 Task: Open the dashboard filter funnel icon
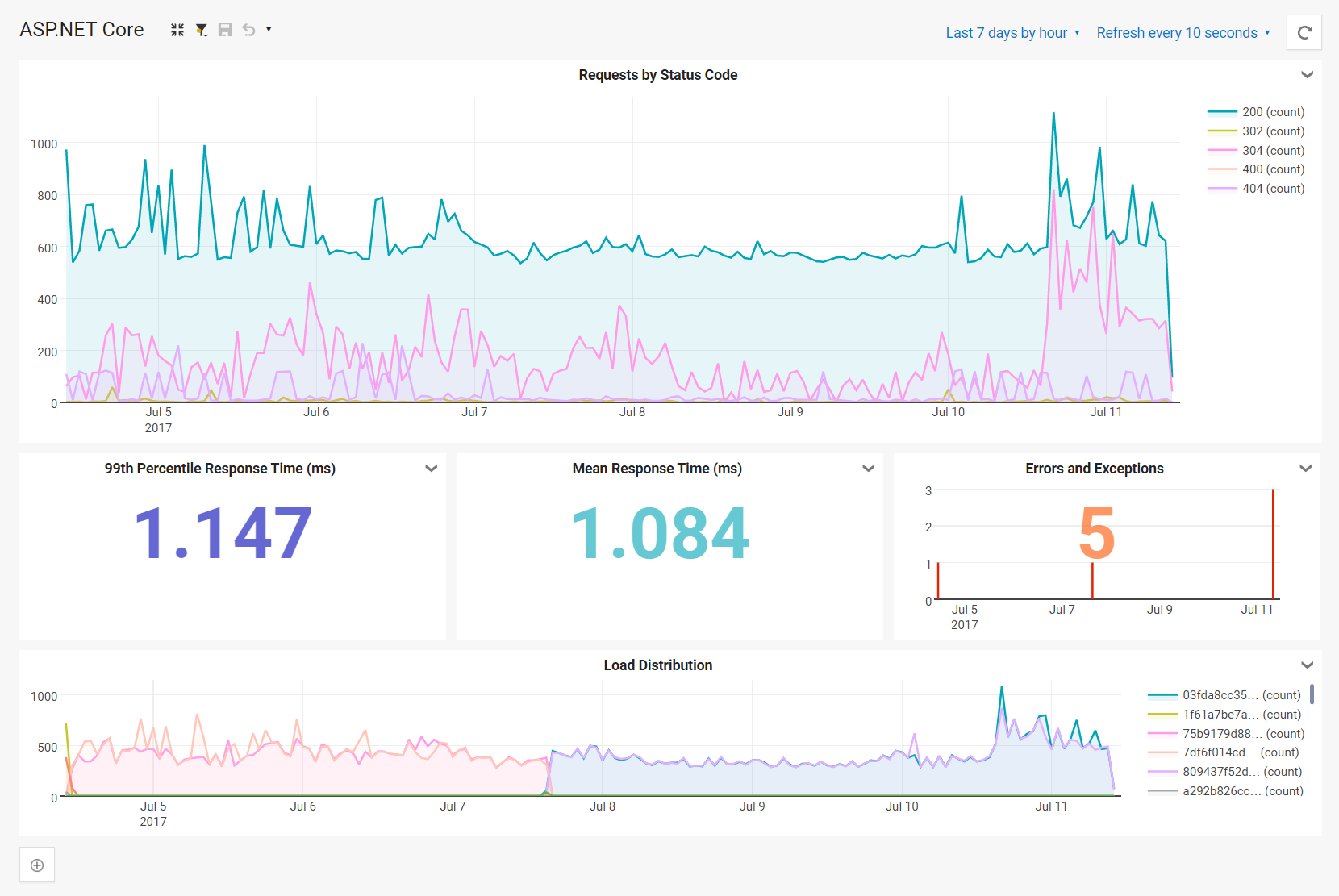tap(202, 30)
